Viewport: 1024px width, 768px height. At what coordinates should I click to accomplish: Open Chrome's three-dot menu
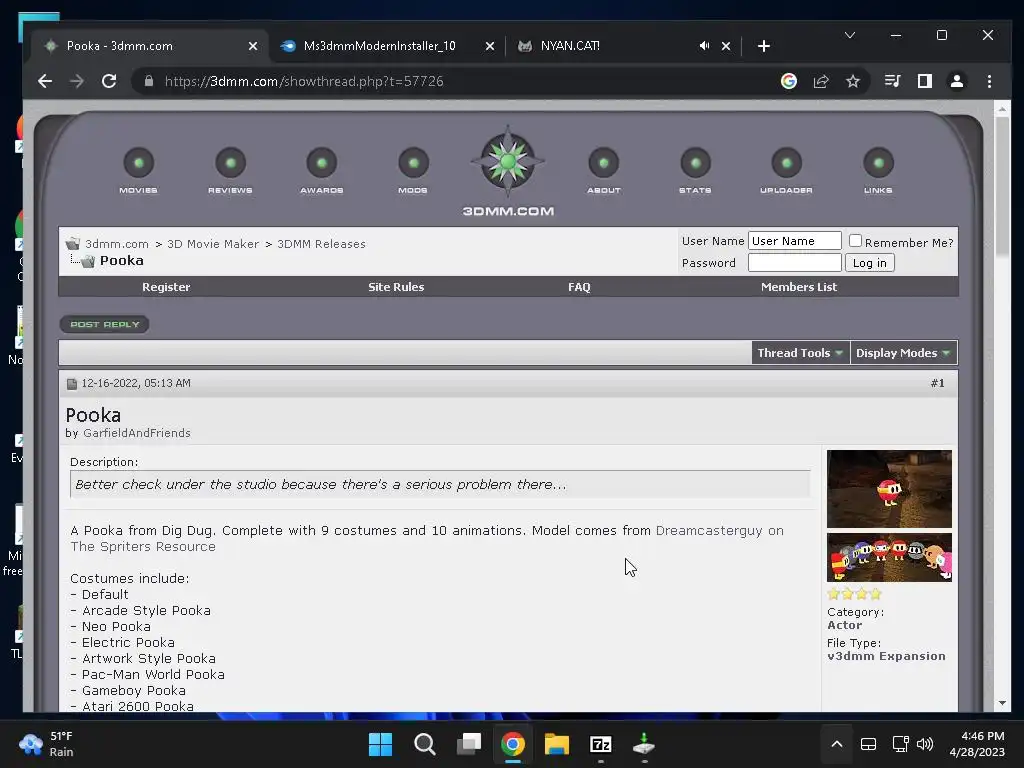coord(989,81)
